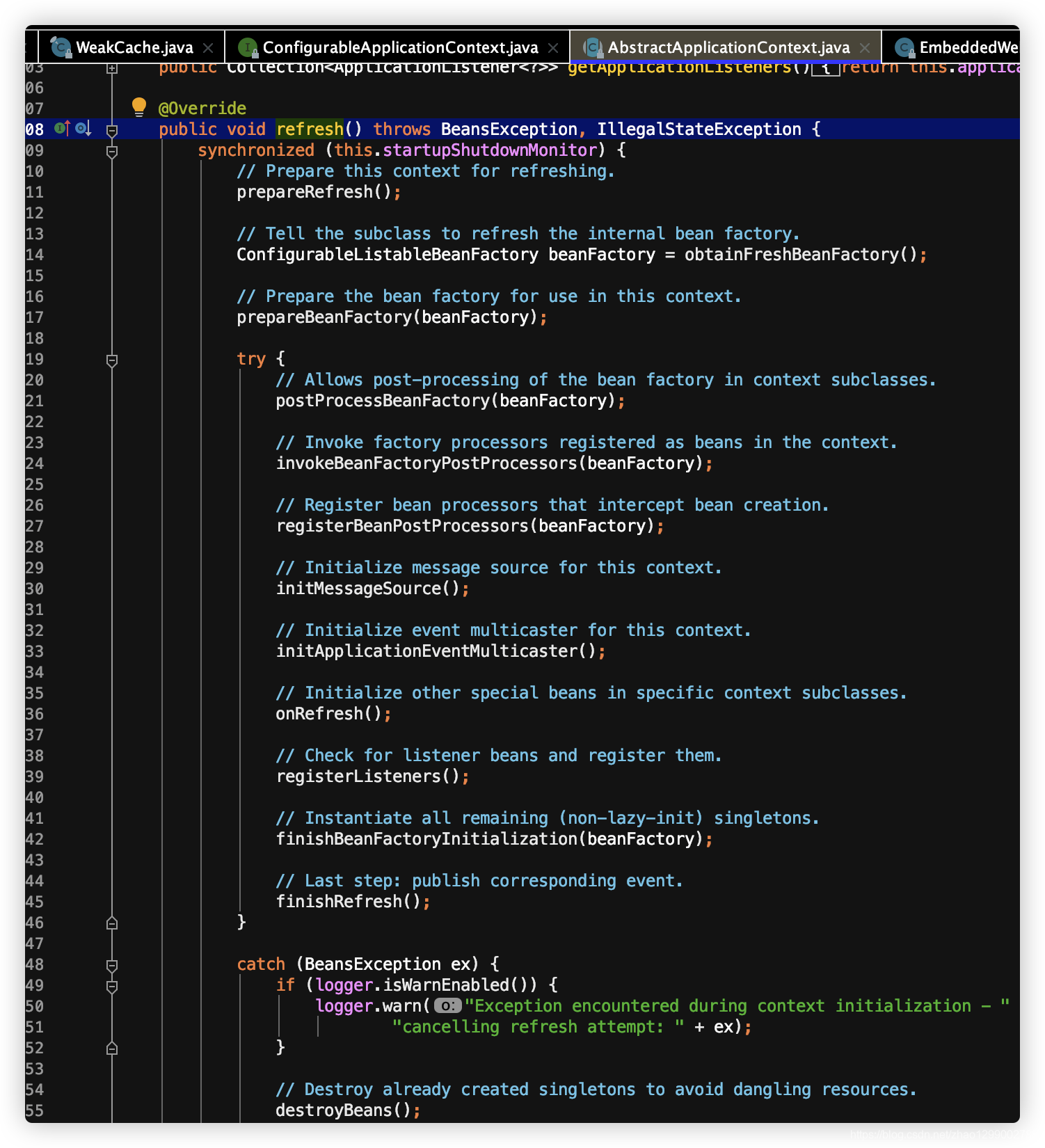Screen dimensions: 1045x1148
Task: Click IllegalStateException in throws clause
Action: pos(699,129)
